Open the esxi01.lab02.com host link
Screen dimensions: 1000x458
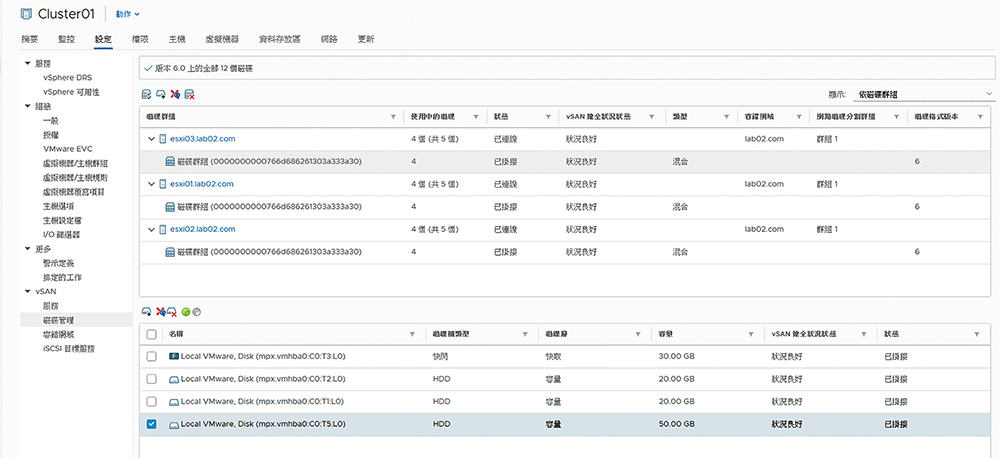[202, 184]
